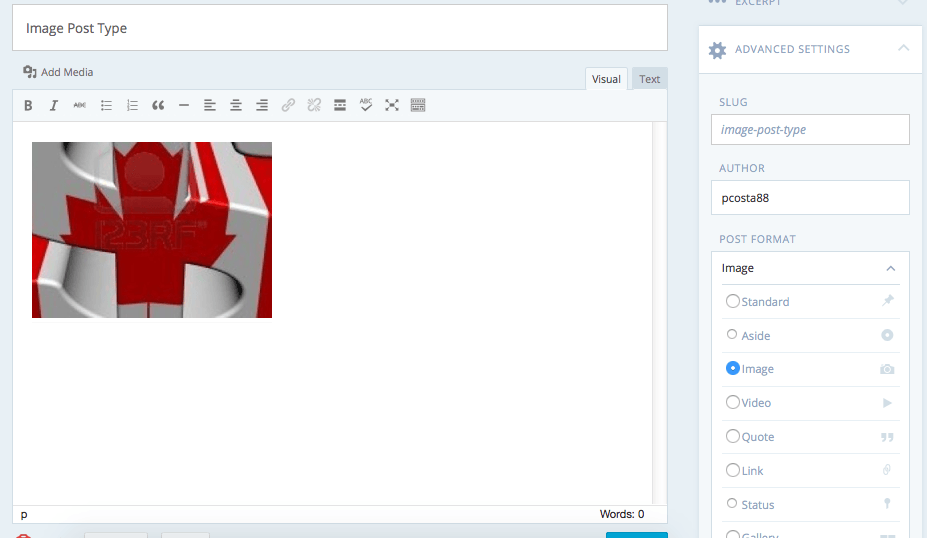Viewport: 927px width, 538px height.
Task: Open the spellcheck ABC dropdown
Action: [366, 105]
